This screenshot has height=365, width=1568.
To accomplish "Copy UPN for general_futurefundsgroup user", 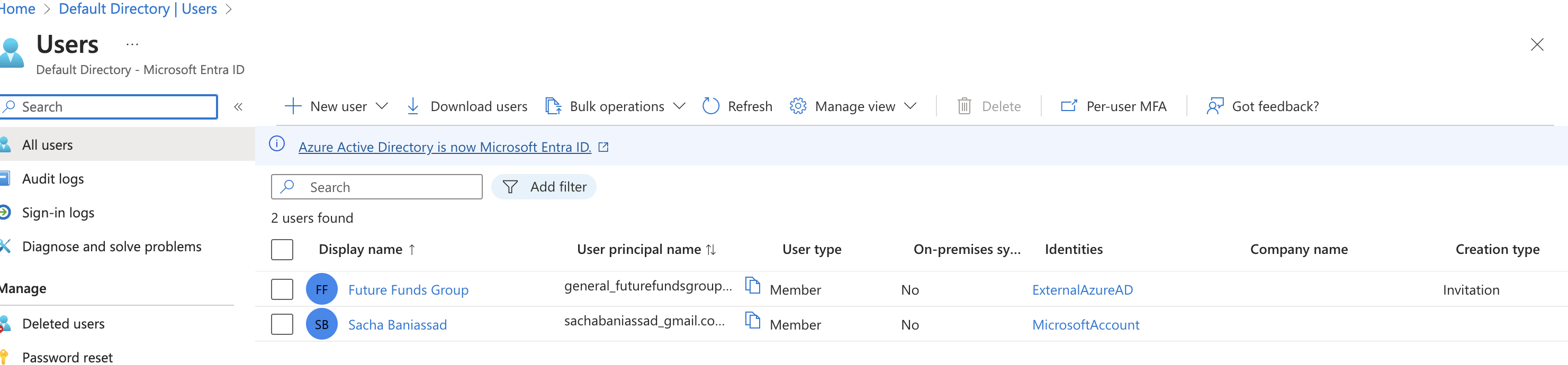I will click(x=753, y=285).
